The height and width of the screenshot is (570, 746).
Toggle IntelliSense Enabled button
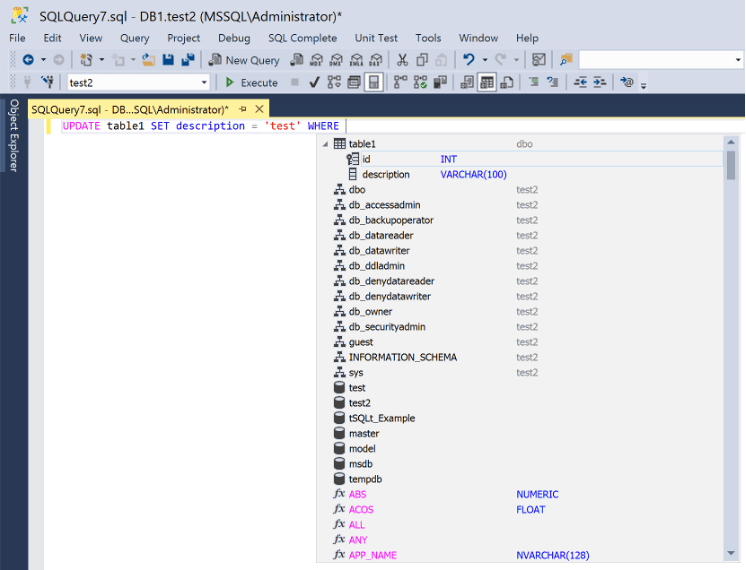point(374,82)
